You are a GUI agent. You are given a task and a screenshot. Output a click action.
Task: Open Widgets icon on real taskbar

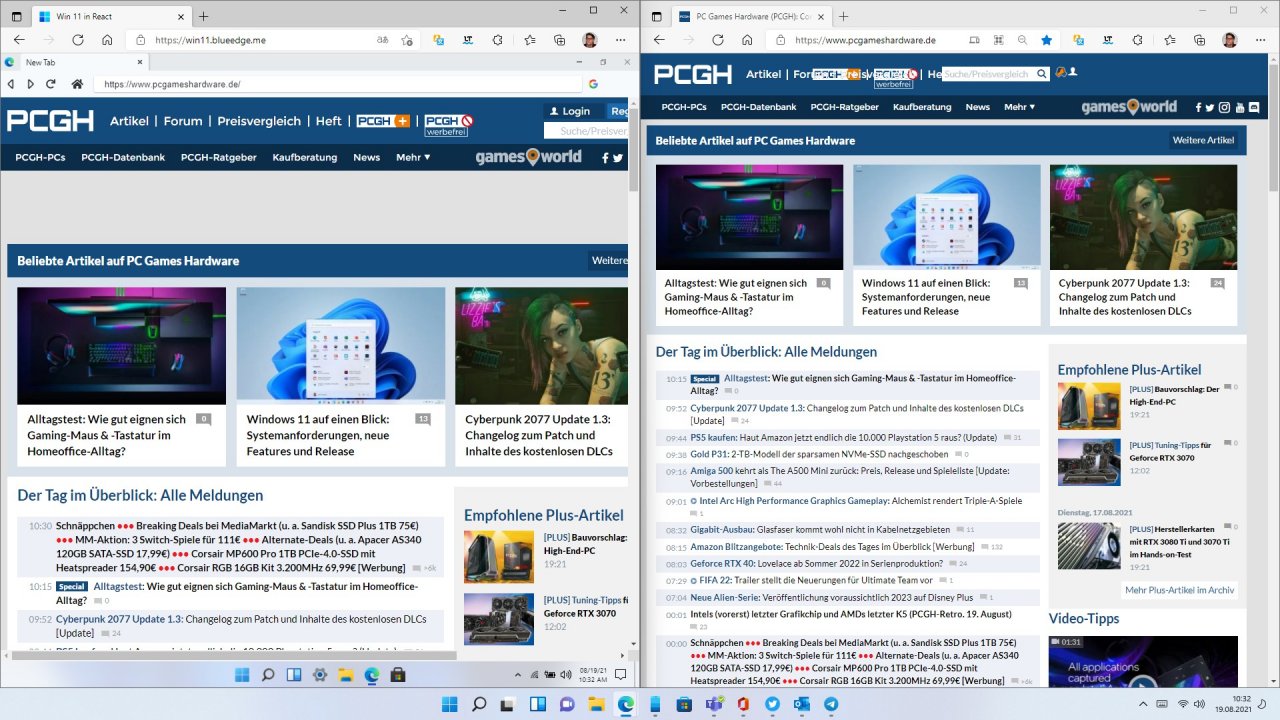537,704
